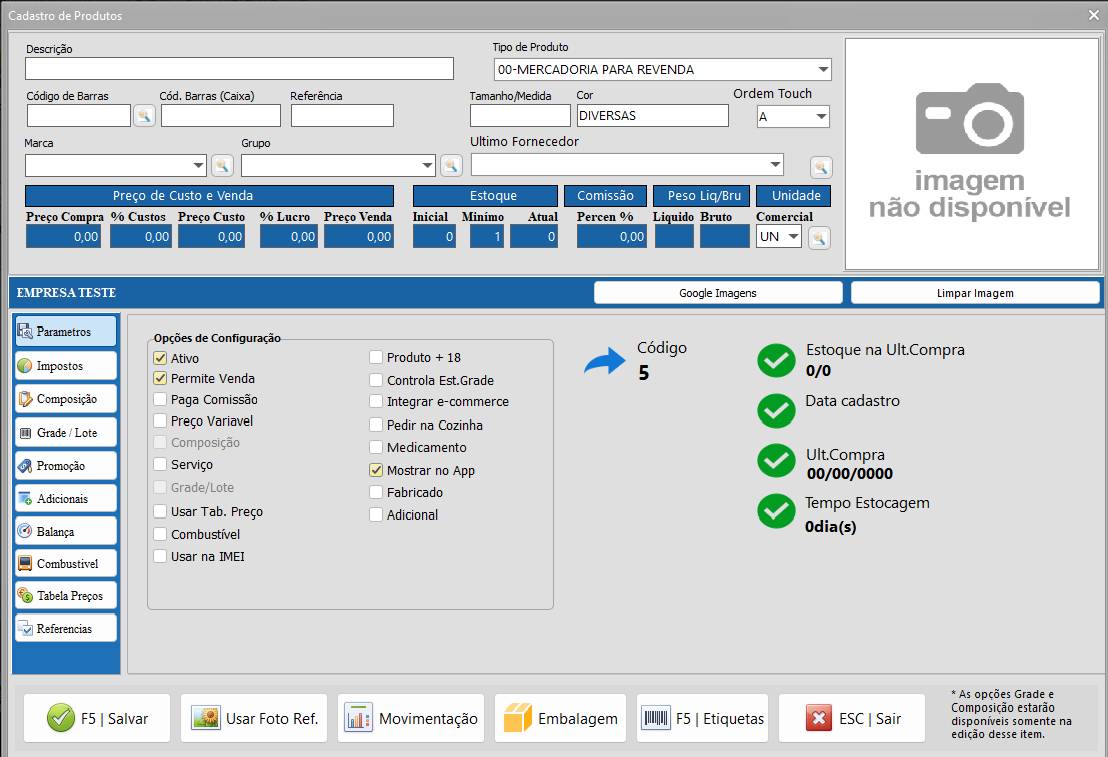Viewport: 1108px width, 757px height.
Task: Click the Composição sidebar icon
Action: (25, 399)
